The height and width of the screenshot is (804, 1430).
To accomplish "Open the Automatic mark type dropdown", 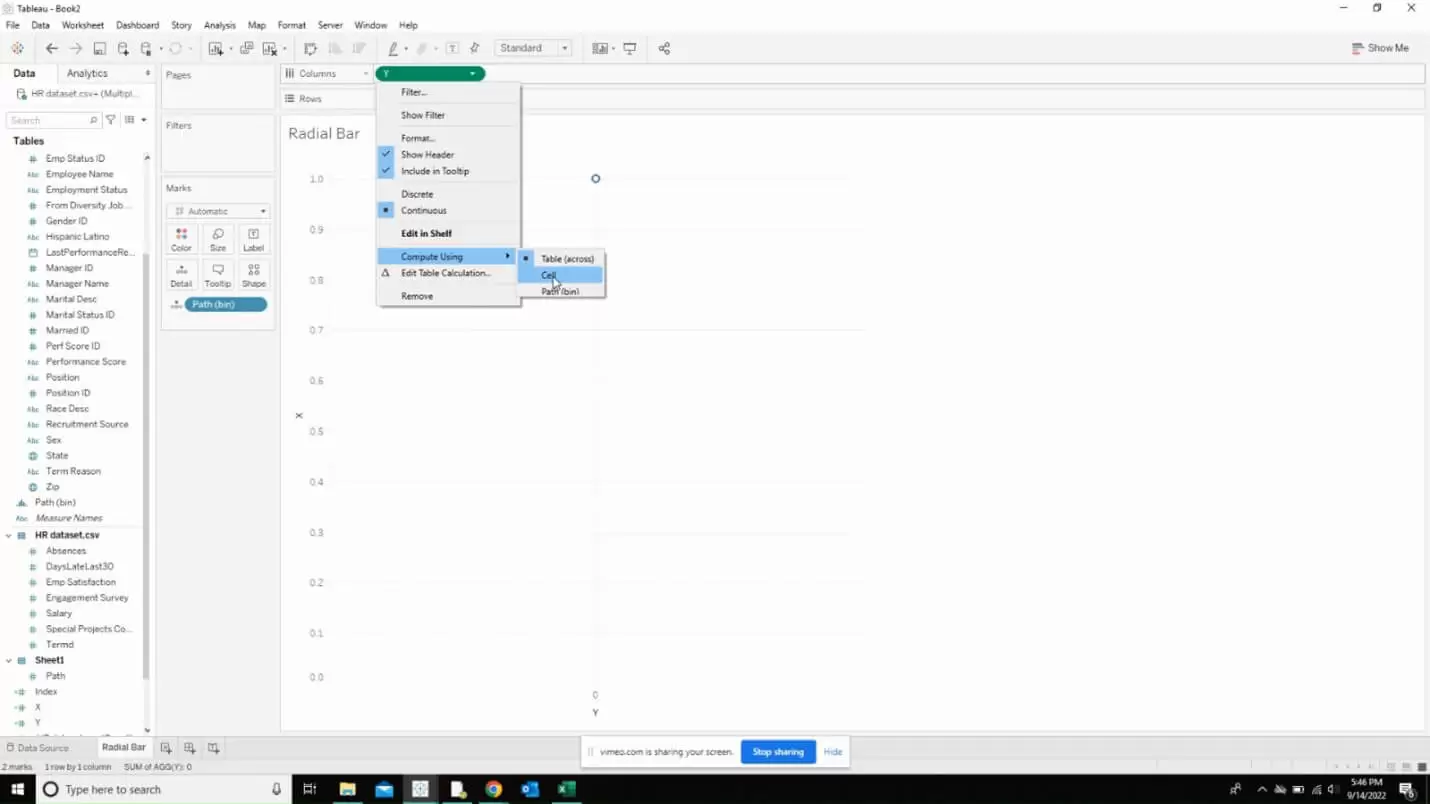I will click(218, 211).
